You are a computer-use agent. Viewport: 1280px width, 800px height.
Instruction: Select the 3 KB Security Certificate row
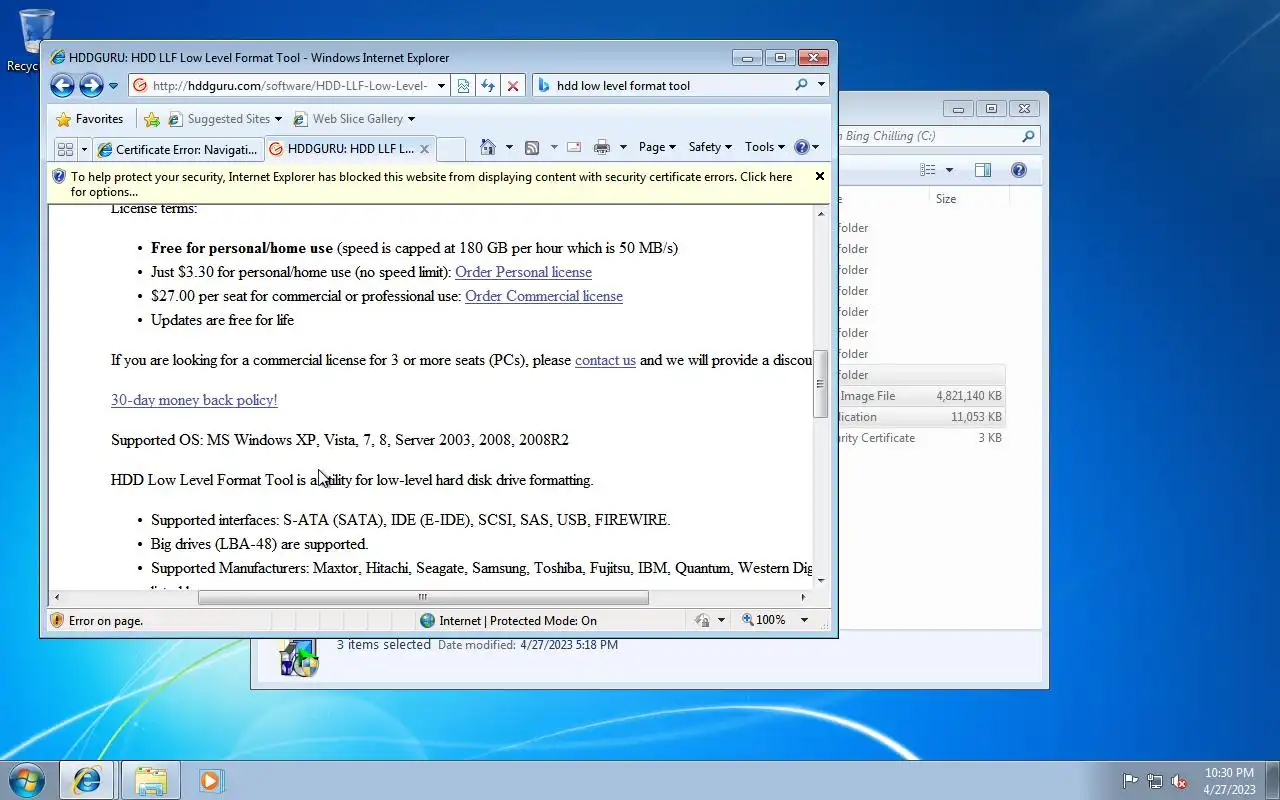(921, 438)
